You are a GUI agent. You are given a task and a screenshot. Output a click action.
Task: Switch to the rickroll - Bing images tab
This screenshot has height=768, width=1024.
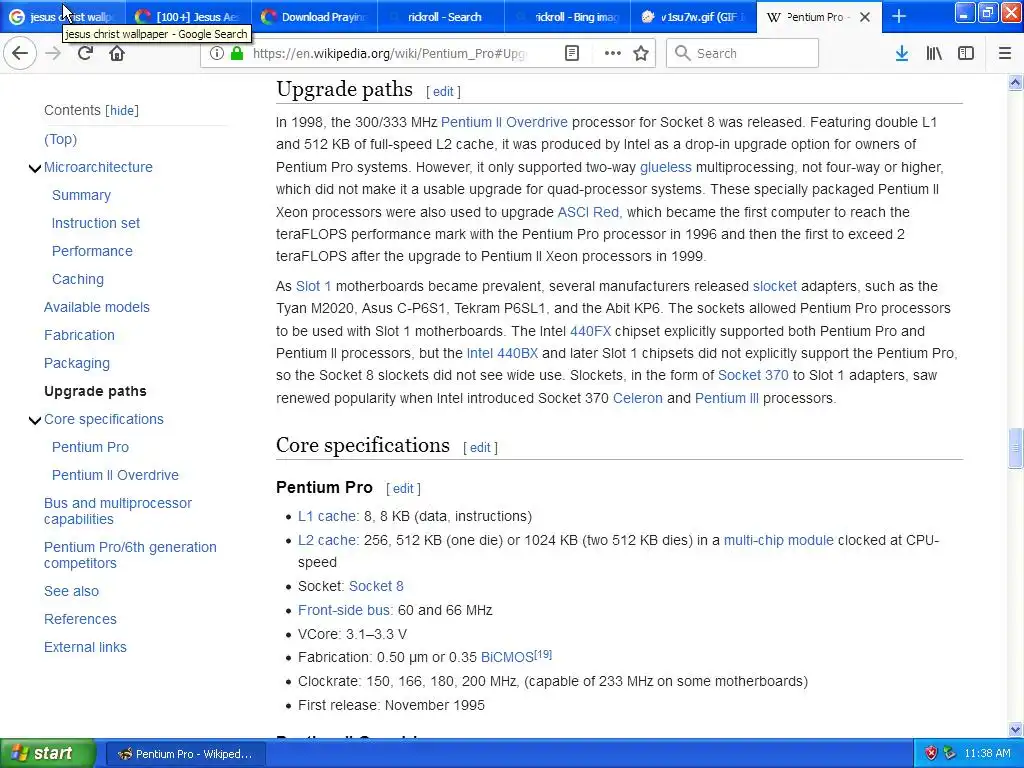[x=568, y=17]
